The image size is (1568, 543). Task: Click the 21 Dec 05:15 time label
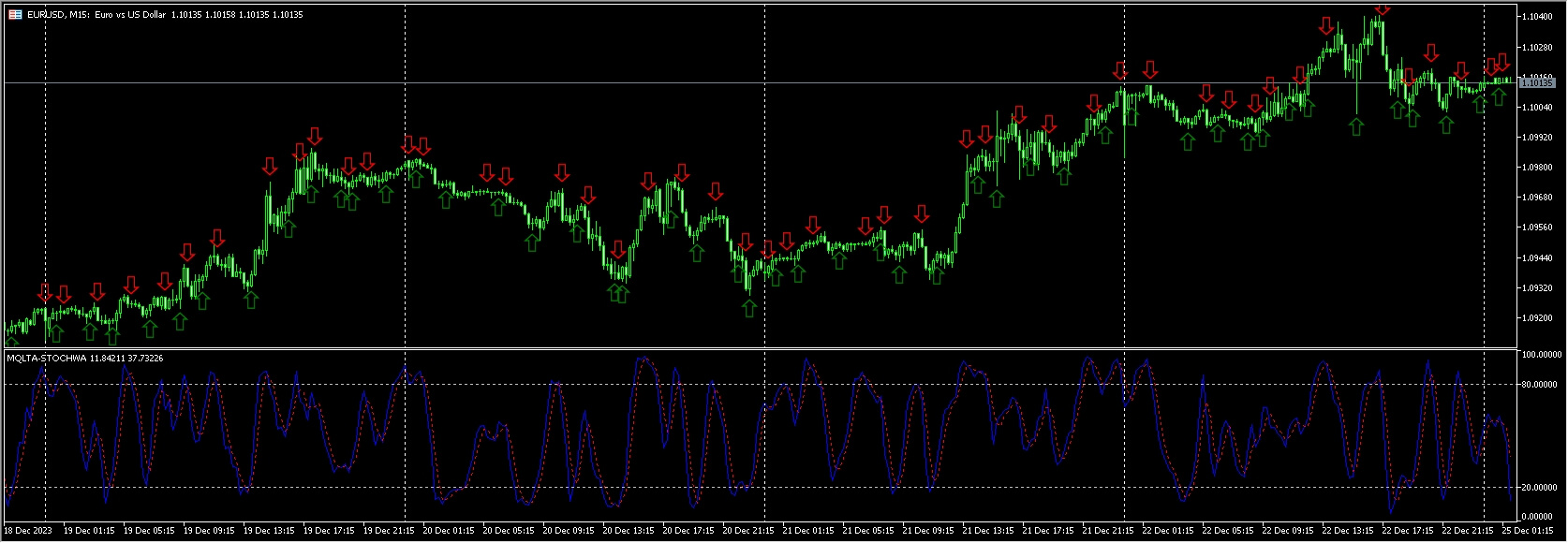[868, 531]
